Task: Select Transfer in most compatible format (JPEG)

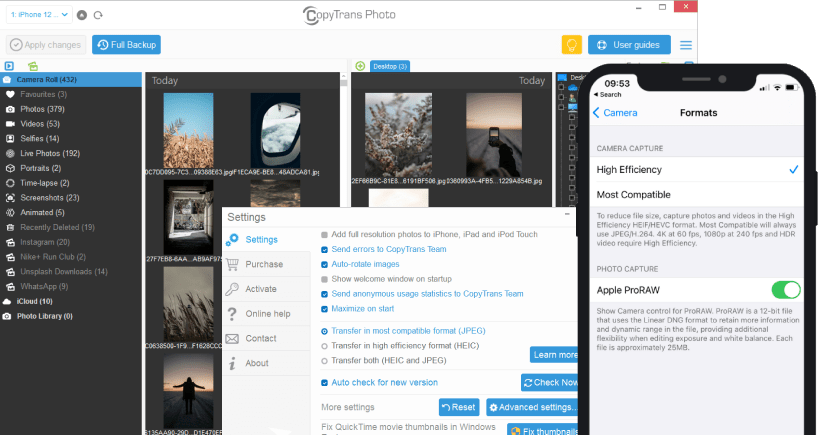Action: coord(324,331)
